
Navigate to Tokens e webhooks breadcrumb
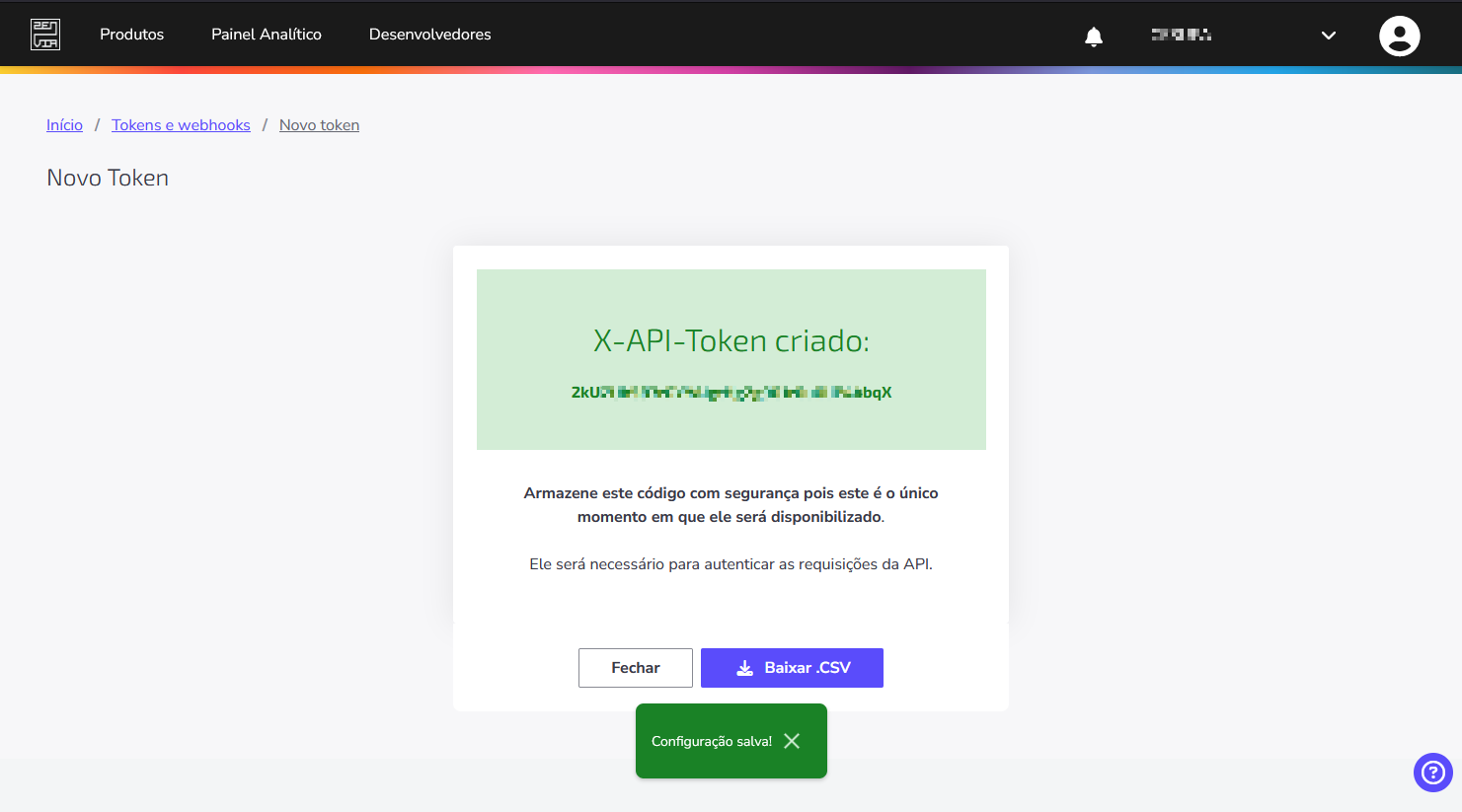point(181,125)
